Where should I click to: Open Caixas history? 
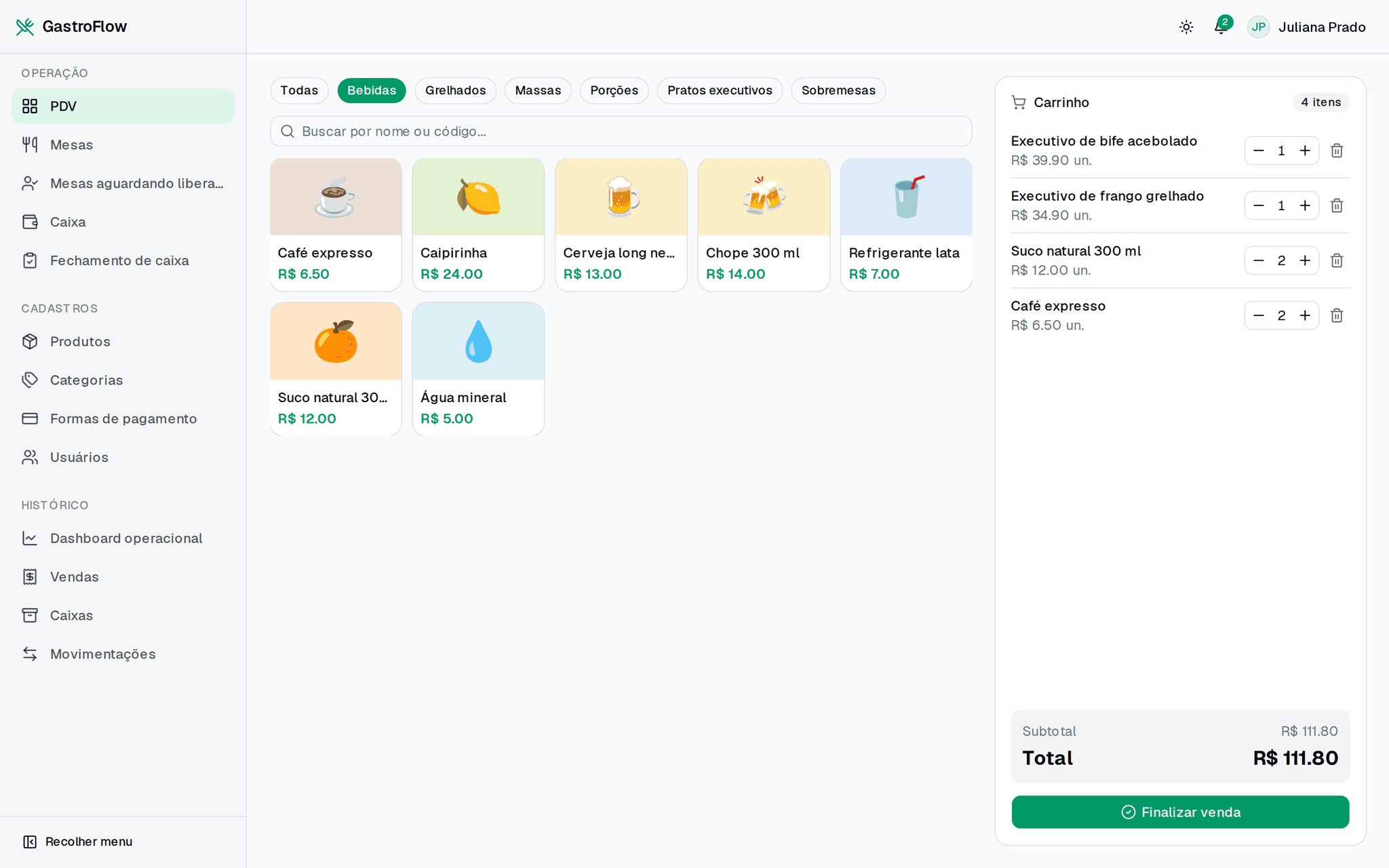click(123, 615)
